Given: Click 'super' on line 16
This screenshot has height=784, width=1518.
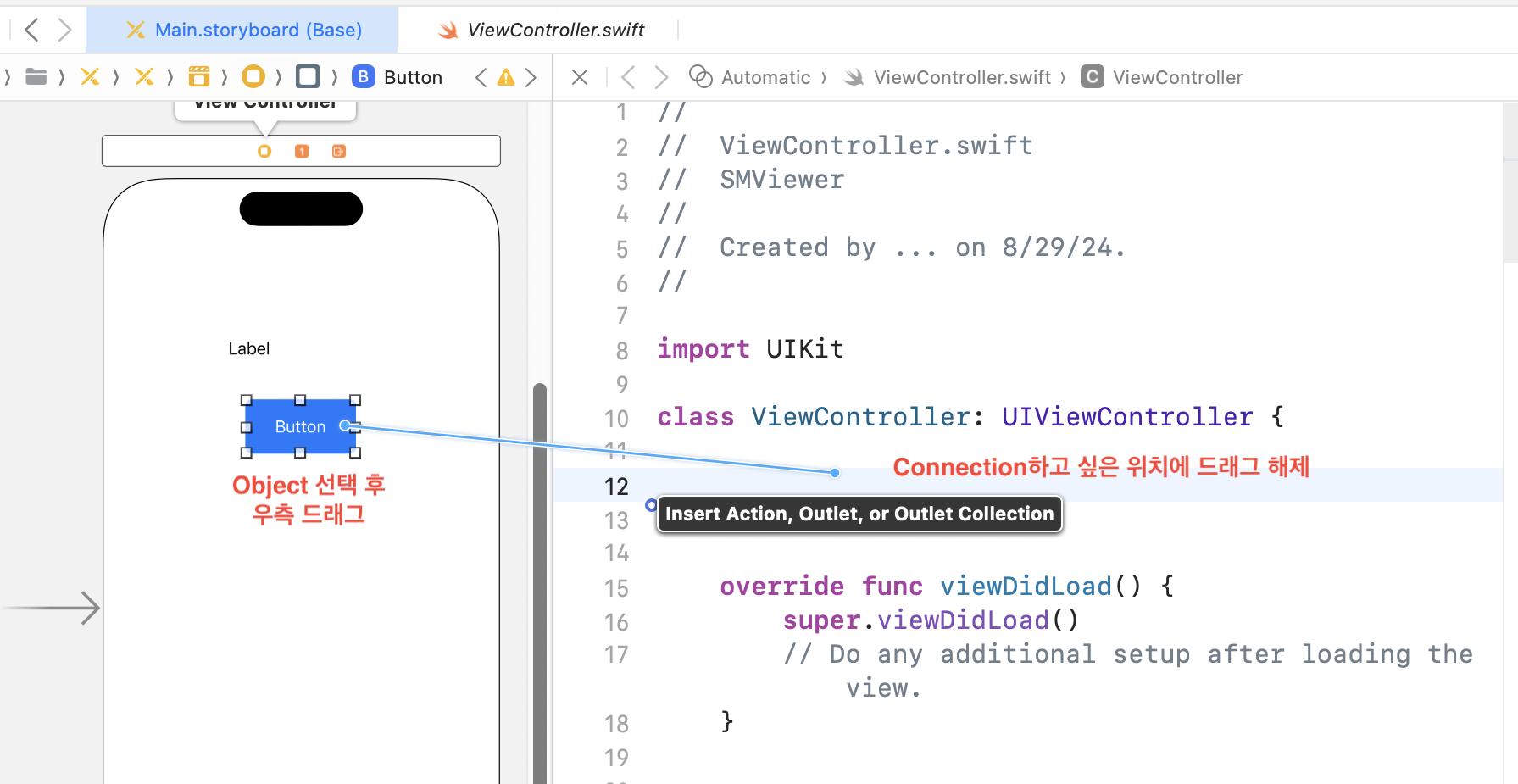Looking at the screenshot, I should point(821,620).
